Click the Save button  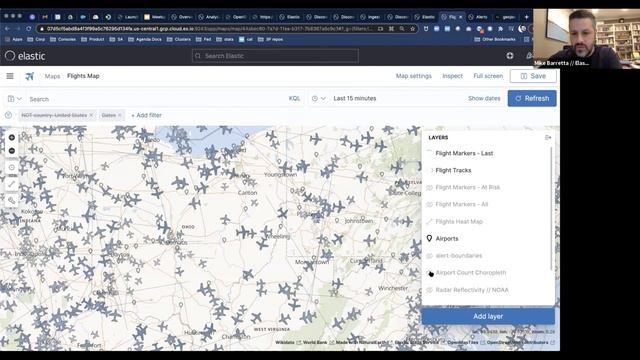(533, 76)
